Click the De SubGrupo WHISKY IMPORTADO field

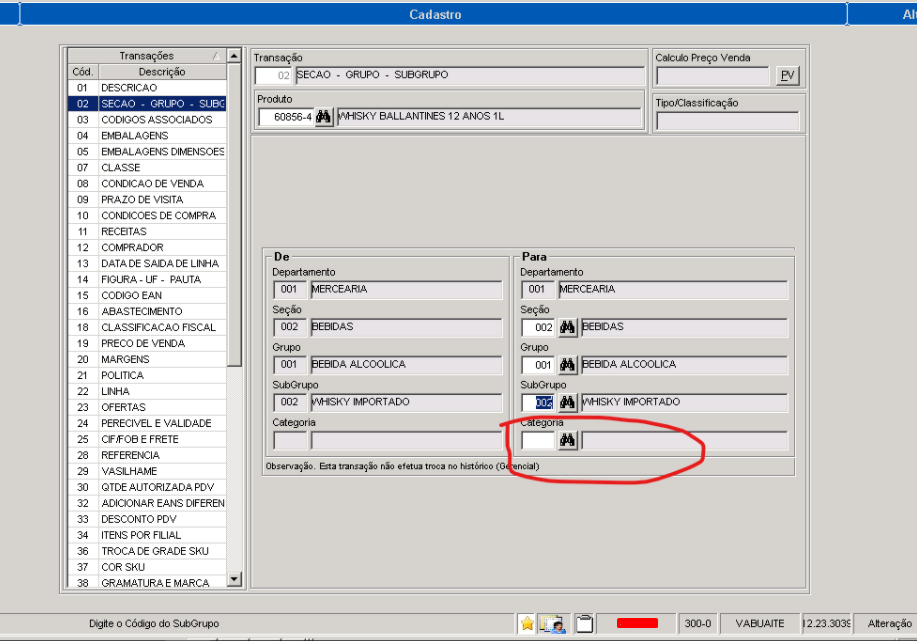(406, 402)
